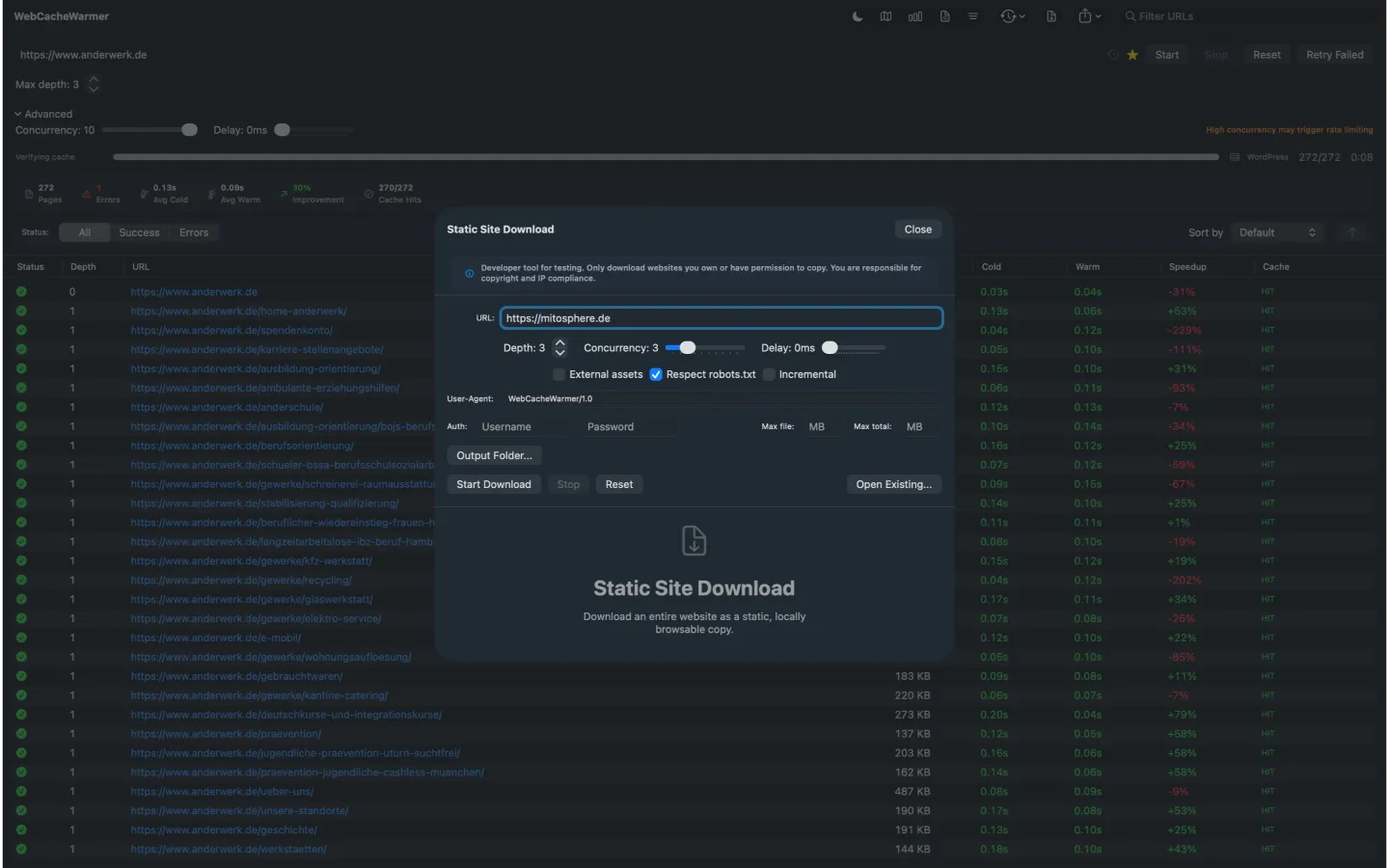Enable the External assets checkbox
Screen dimensions: 1389x868
coord(559,374)
